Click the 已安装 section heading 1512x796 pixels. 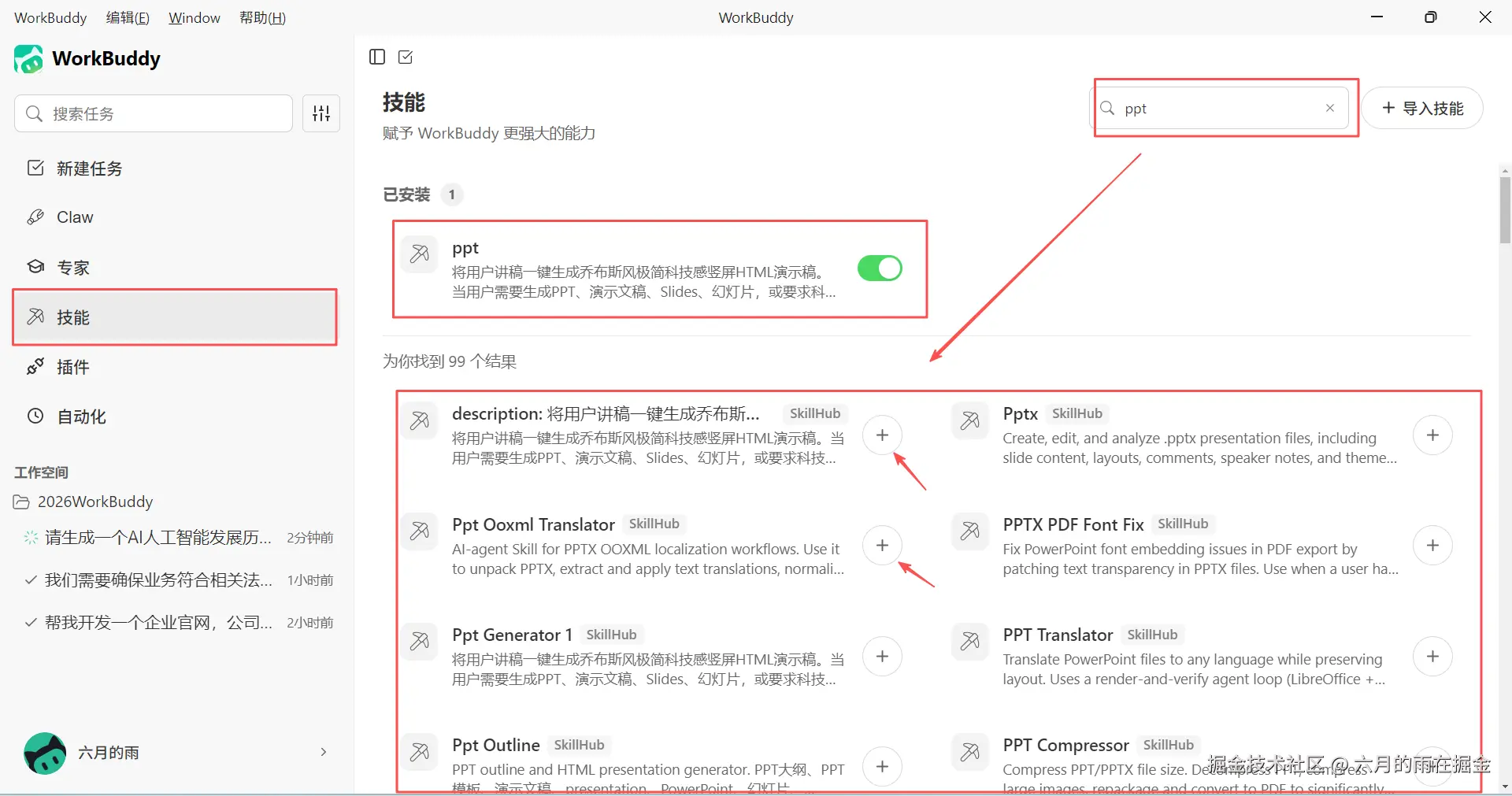click(x=406, y=194)
